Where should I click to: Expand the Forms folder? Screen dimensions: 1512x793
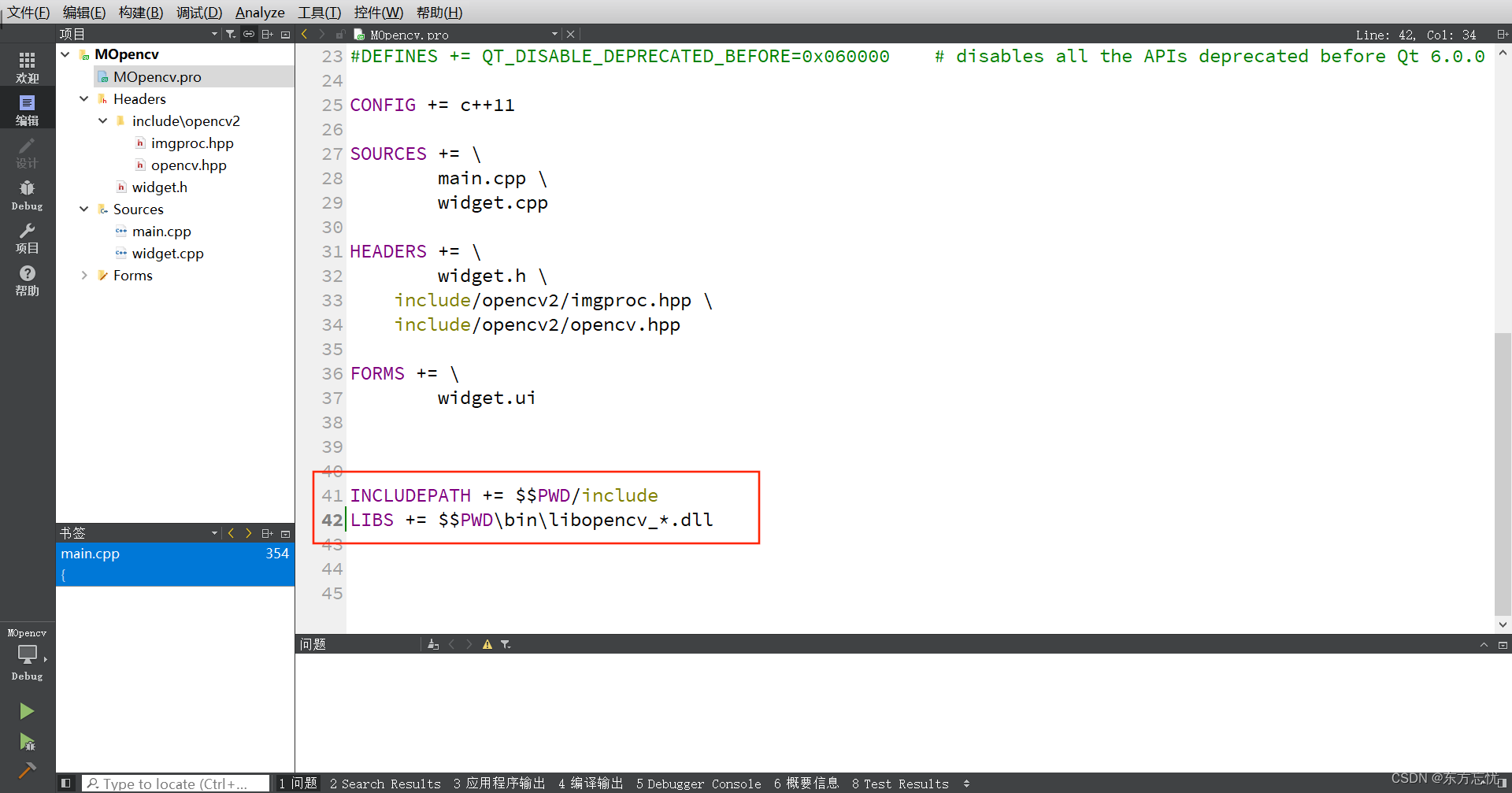click(x=84, y=275)
